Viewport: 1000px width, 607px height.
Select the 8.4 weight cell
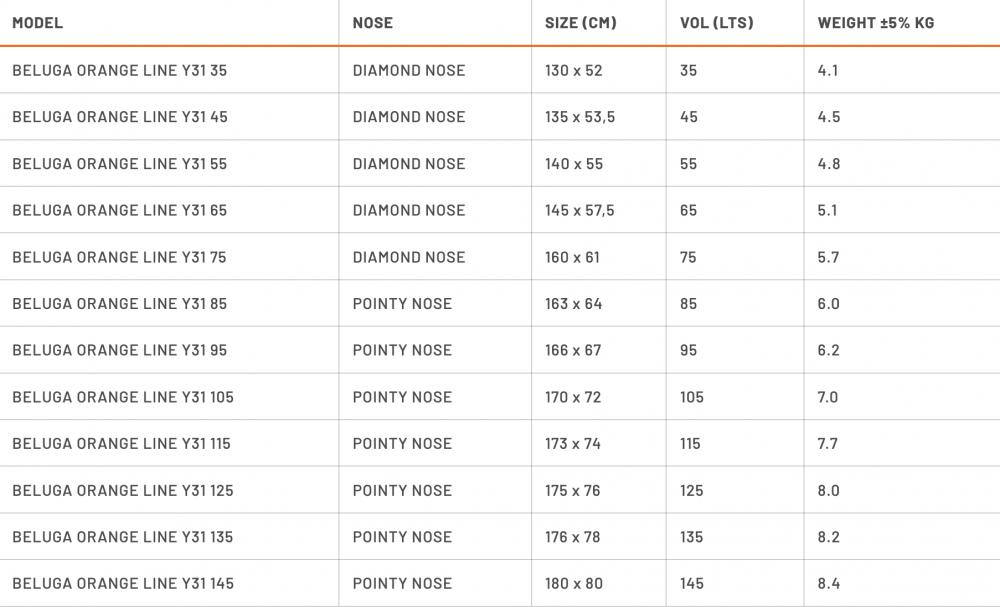[x=828, y=584]
